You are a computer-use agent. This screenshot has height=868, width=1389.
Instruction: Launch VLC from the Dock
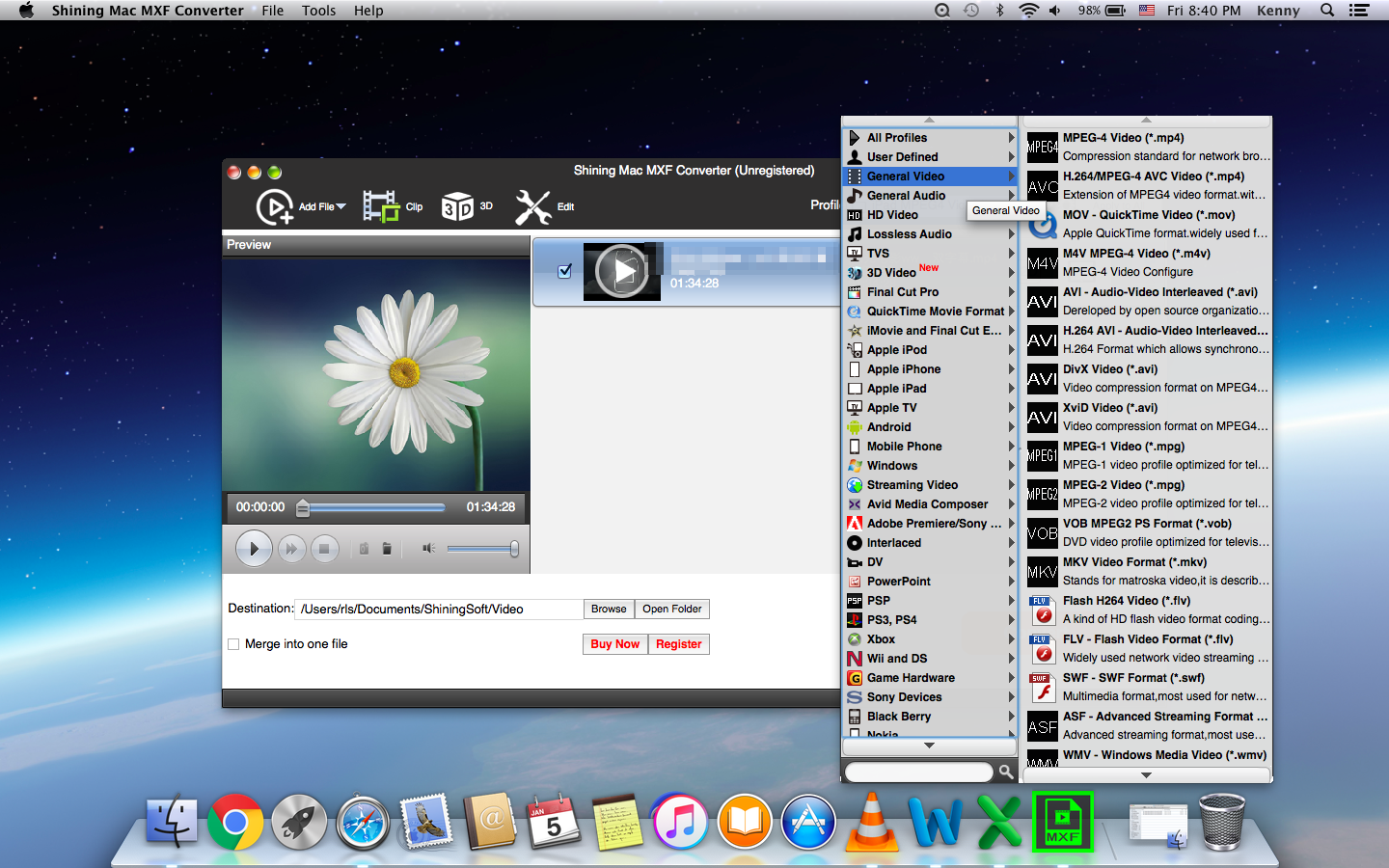(x=872, y=823)
